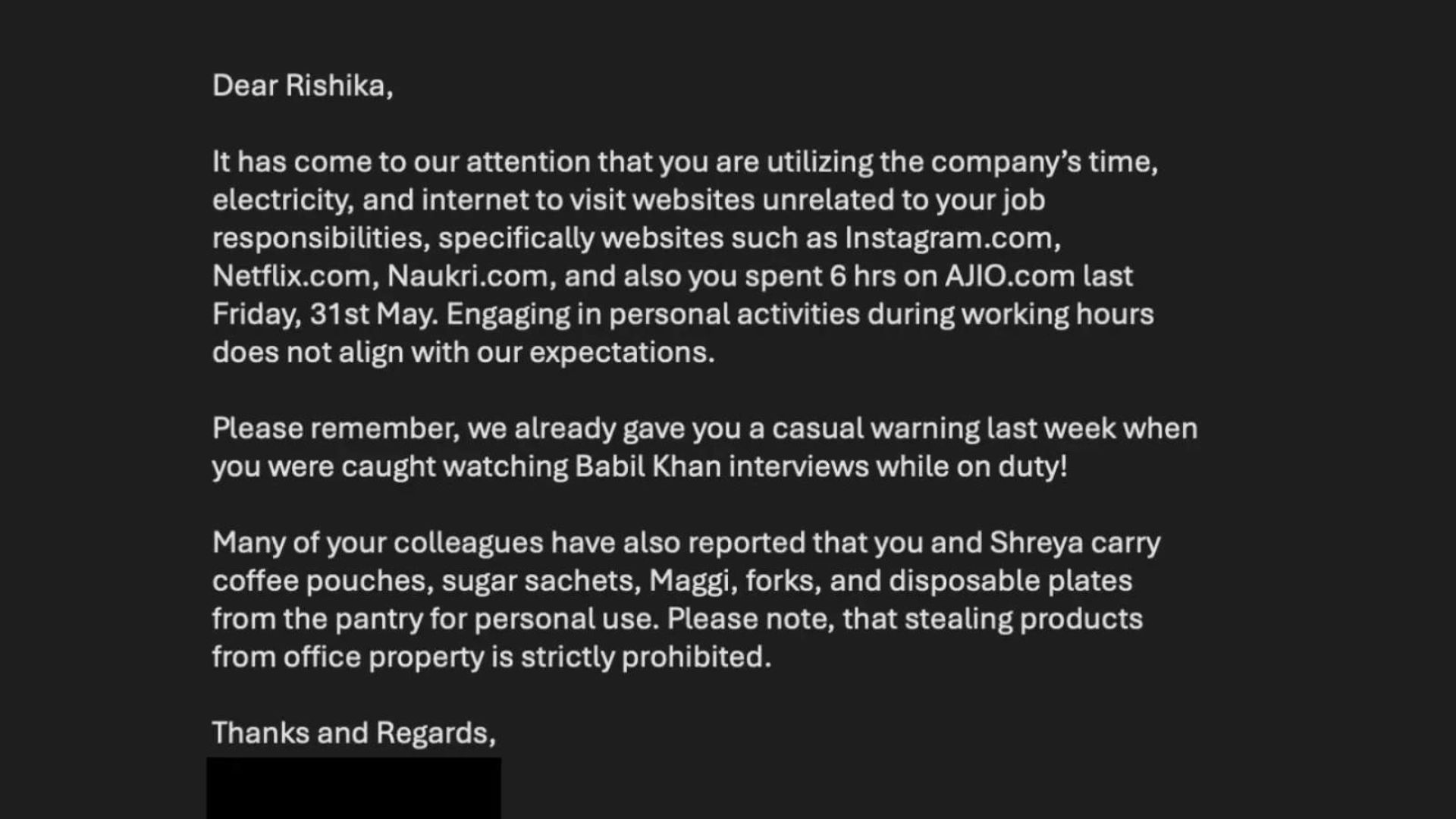Viewport: 1456px width, 819px height.
Task: Click the black redacted signature box
Action: coord(353,788)
